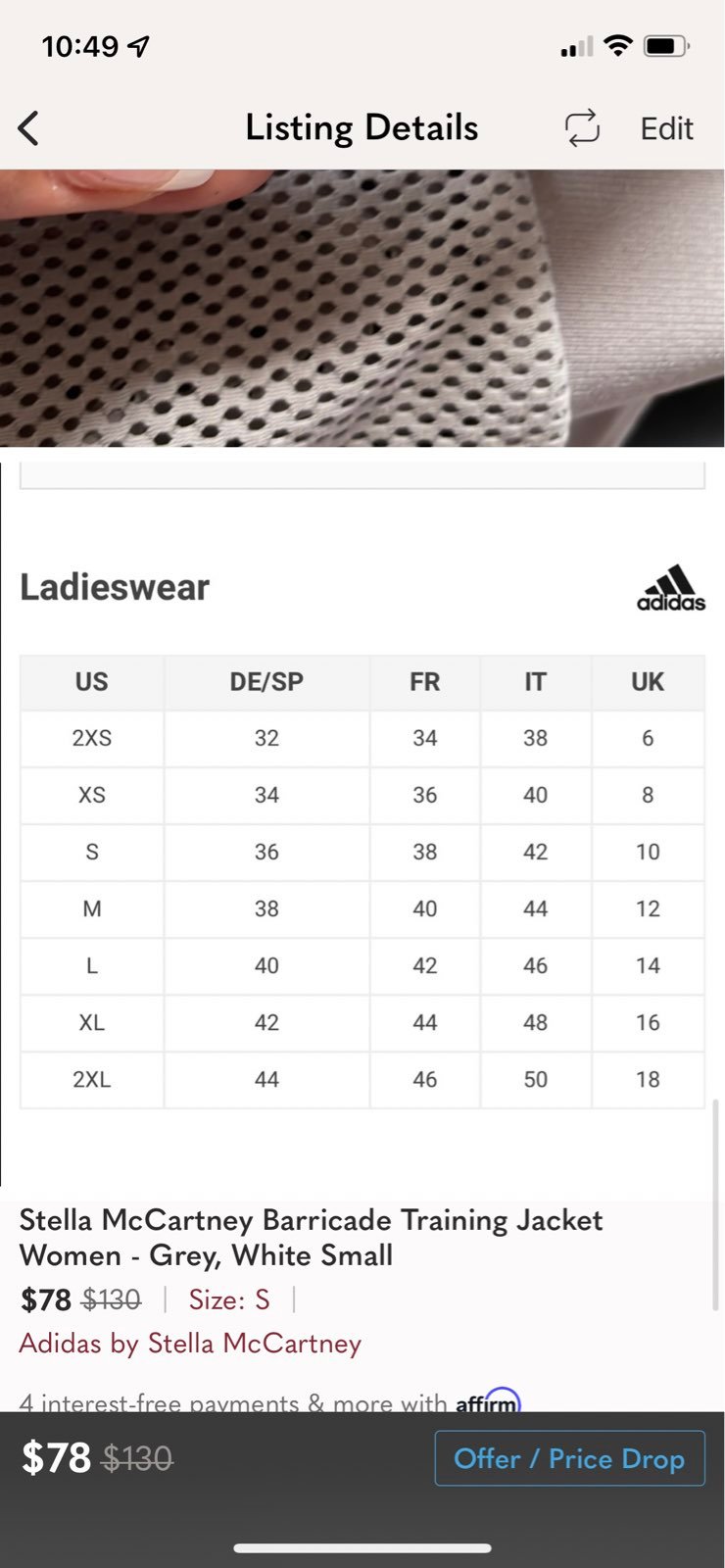Viewport: 725px width, 1568px height.
Task: Tap the Affirm logo
Action: tap(488, 1401)
